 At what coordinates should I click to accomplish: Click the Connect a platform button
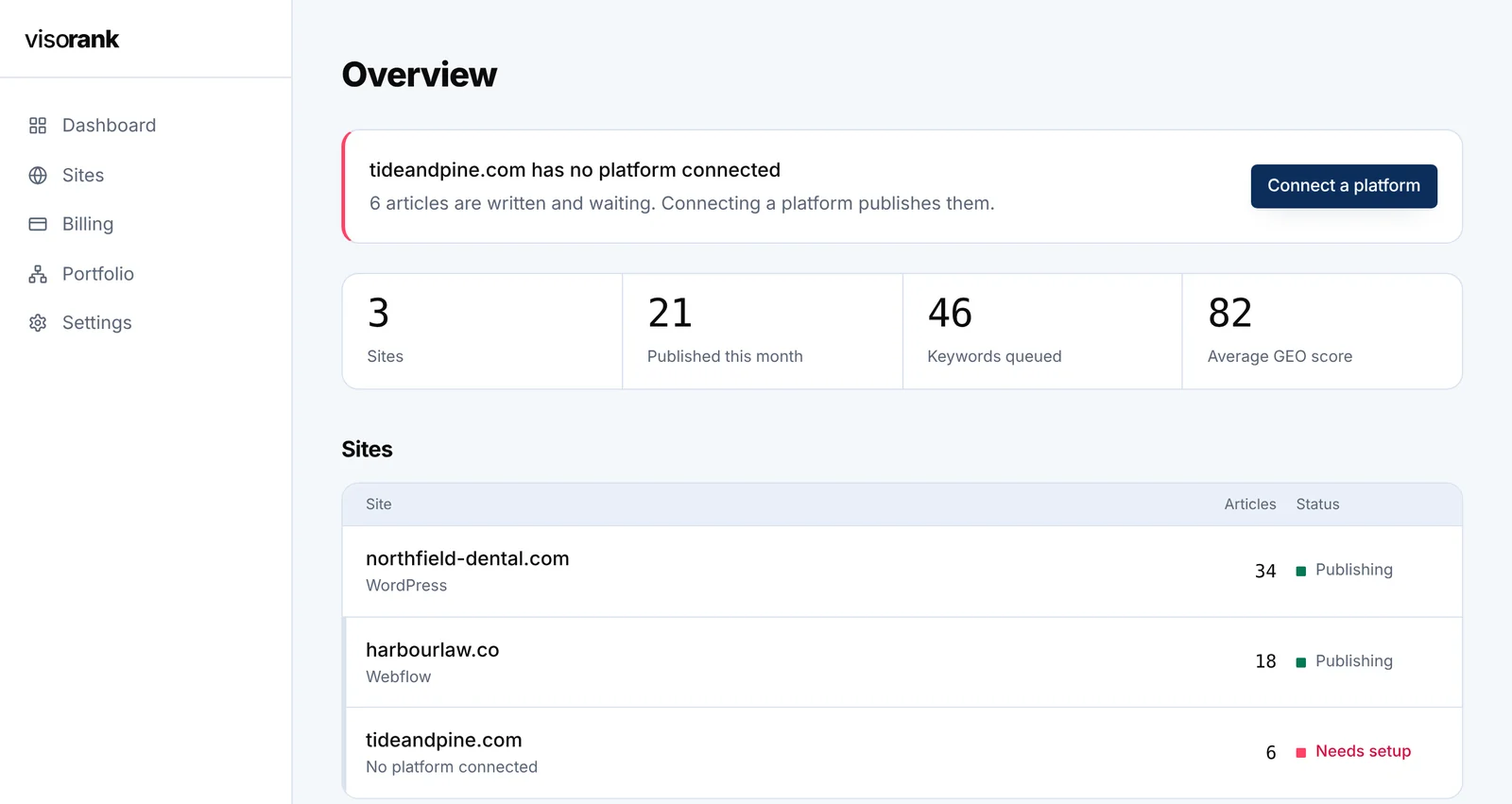tap(1344, 186)
